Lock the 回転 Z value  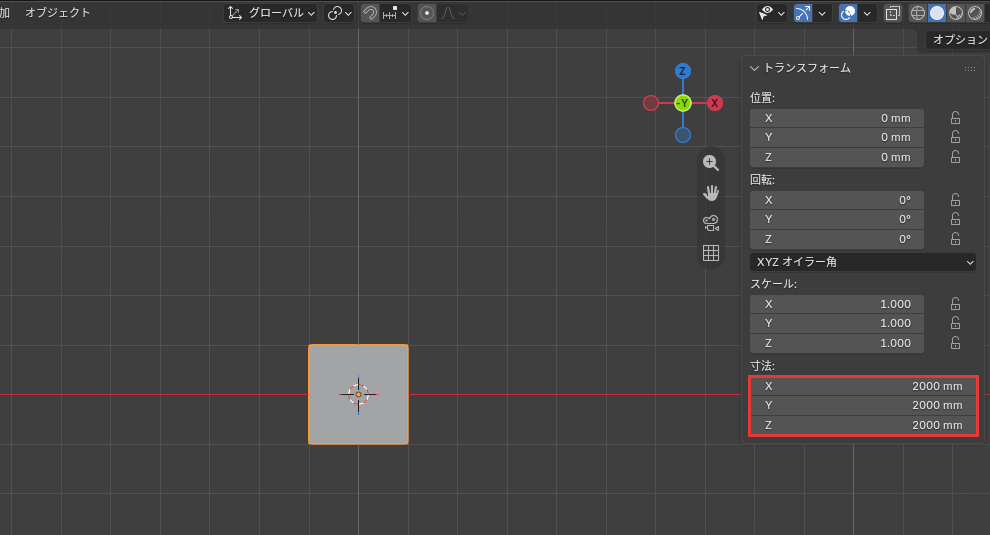[955, 239]
